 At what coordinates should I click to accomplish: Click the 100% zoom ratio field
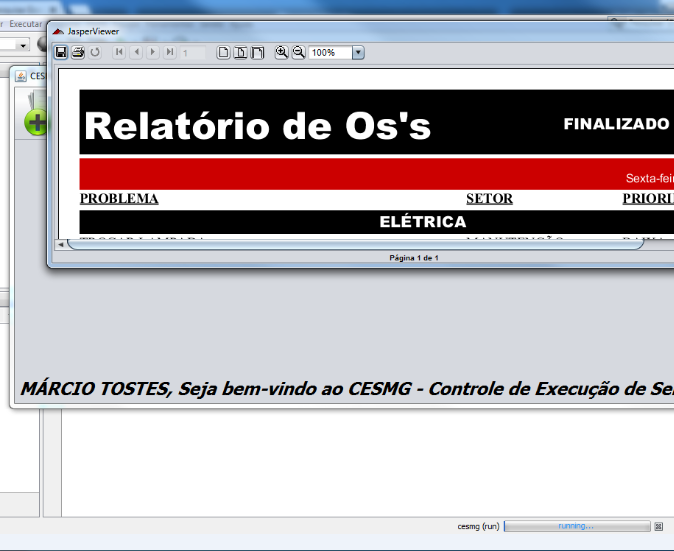point(330,53)
